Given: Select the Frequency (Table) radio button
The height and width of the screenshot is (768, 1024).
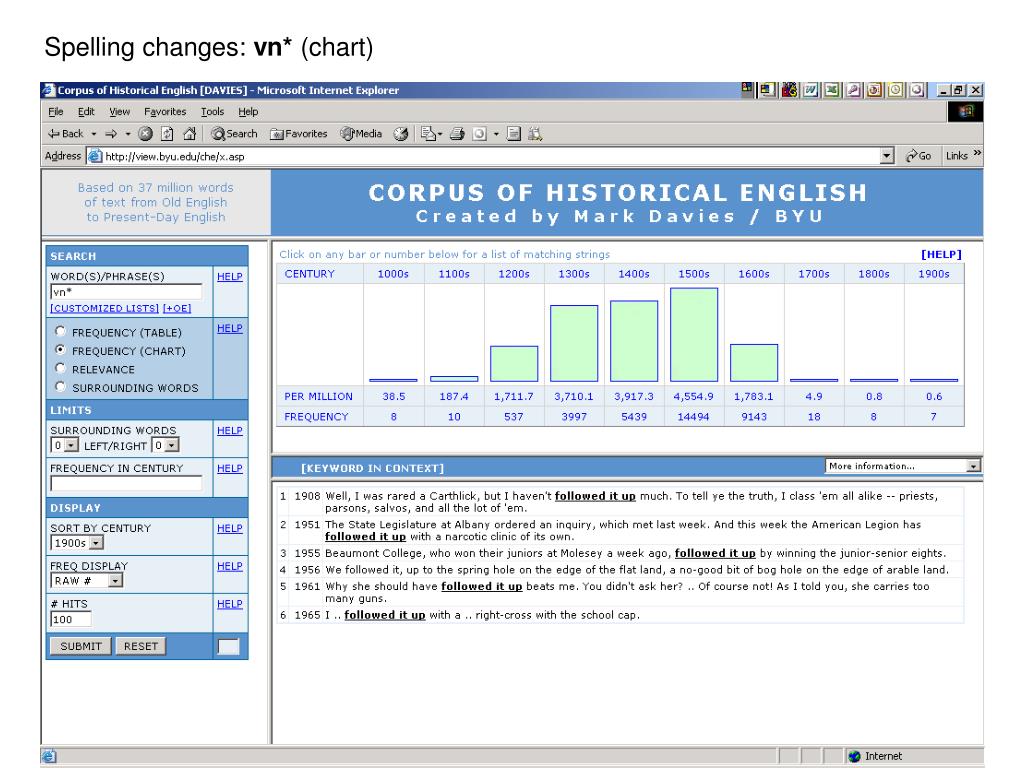Looking at the screenshot, I should click(x=61, y=331).
